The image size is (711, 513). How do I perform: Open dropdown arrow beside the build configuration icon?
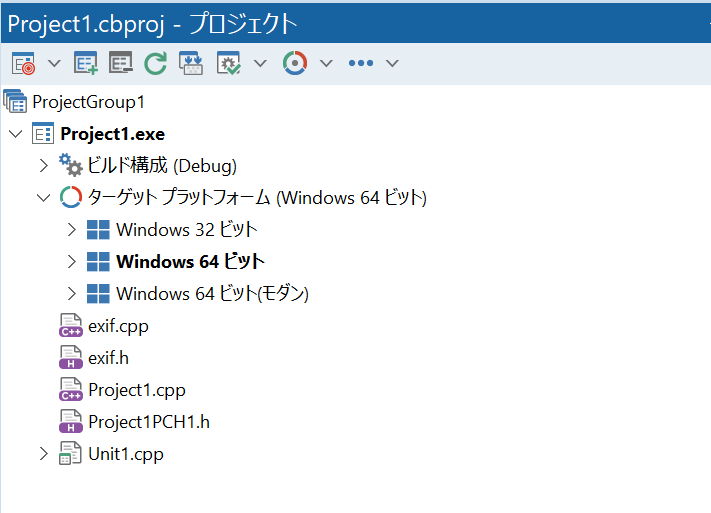[261, 63]
